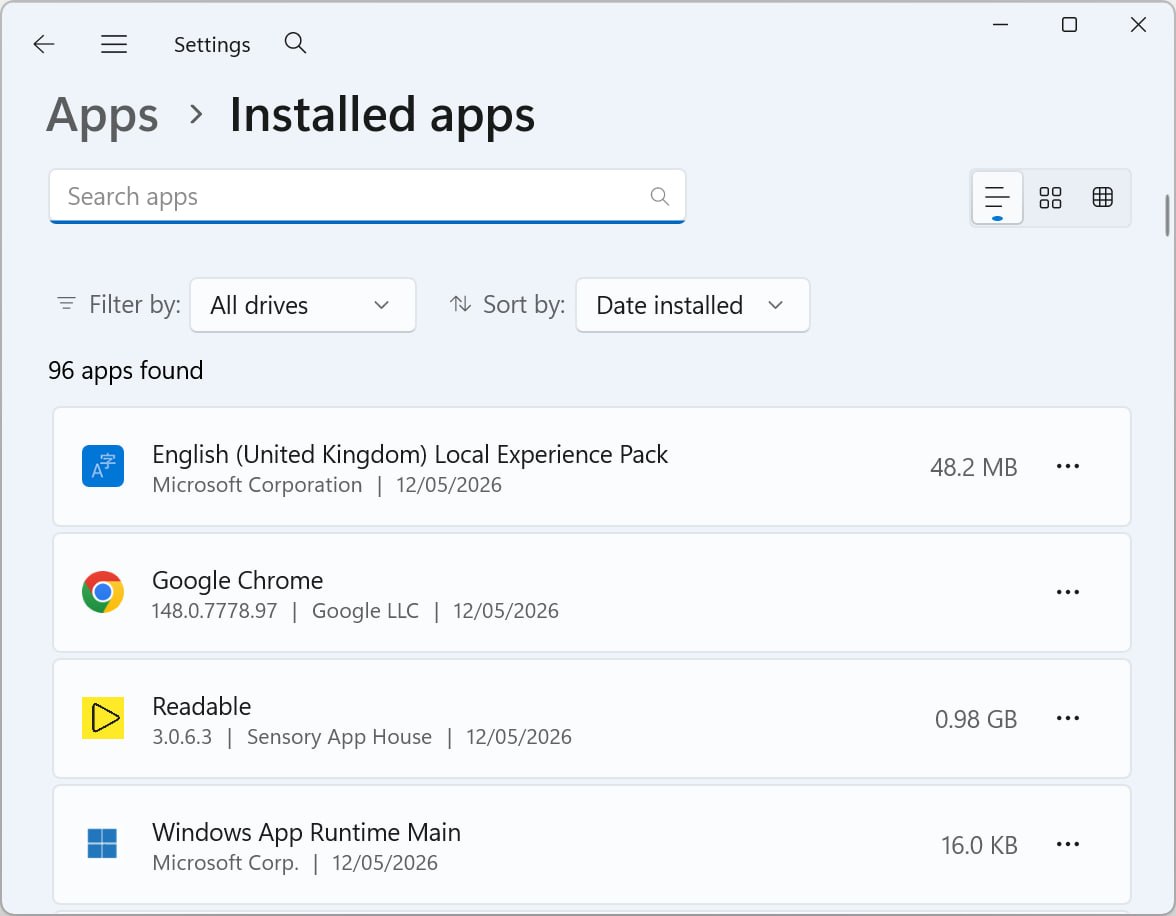Minimize the Settings window
This screenshot has height=916, width=1176.
coord(1000,25)
